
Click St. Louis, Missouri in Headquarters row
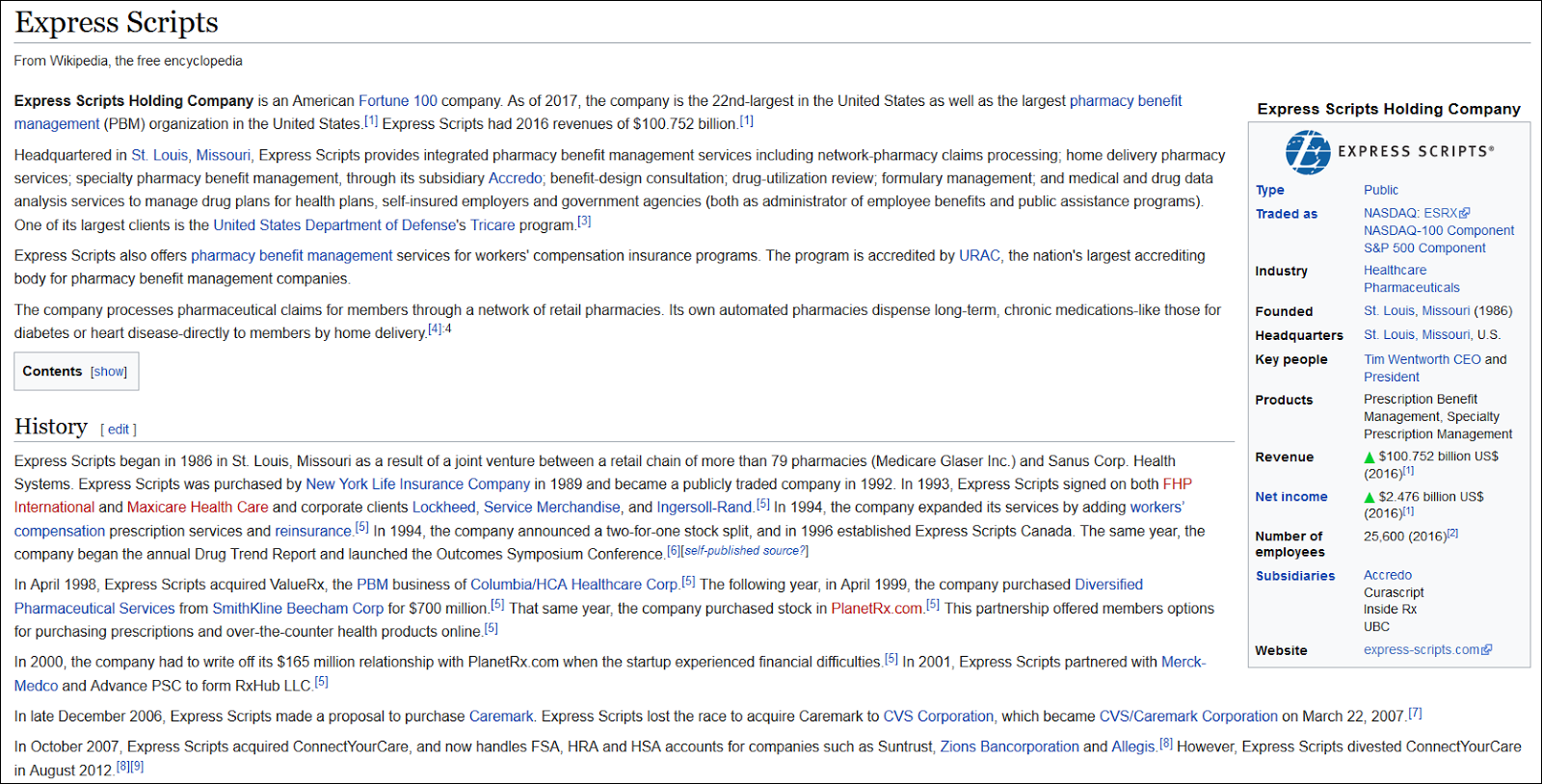coord(1417,335)
